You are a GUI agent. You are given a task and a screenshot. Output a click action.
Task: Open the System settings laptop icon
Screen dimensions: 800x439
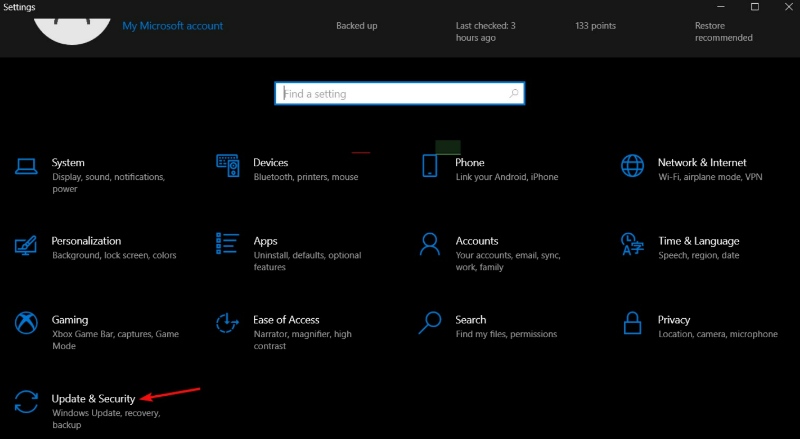pyautogui.click(x=26, y=166)
